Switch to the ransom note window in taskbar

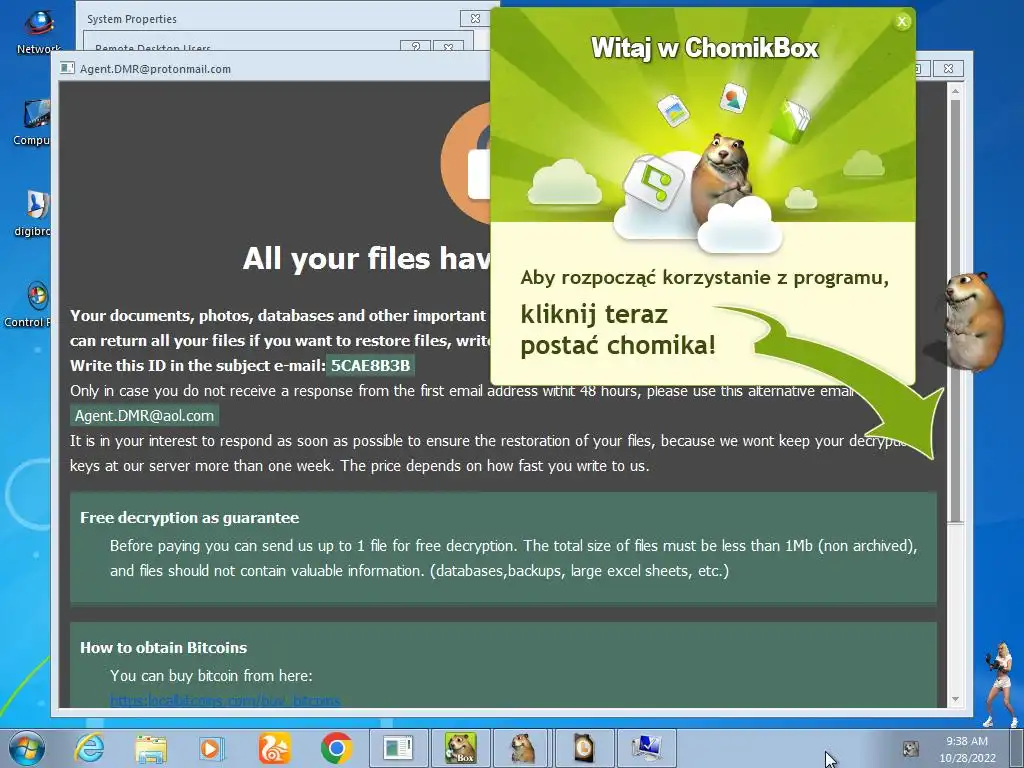(x=398, y=748)
